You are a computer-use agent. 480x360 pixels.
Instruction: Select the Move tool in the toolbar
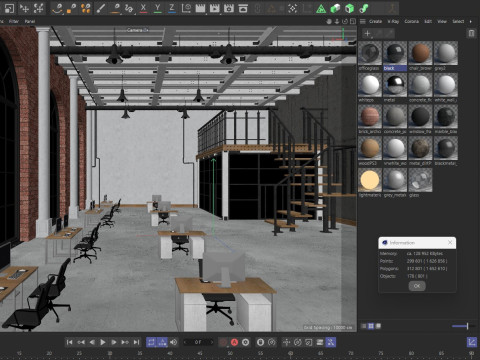point(24,8)
